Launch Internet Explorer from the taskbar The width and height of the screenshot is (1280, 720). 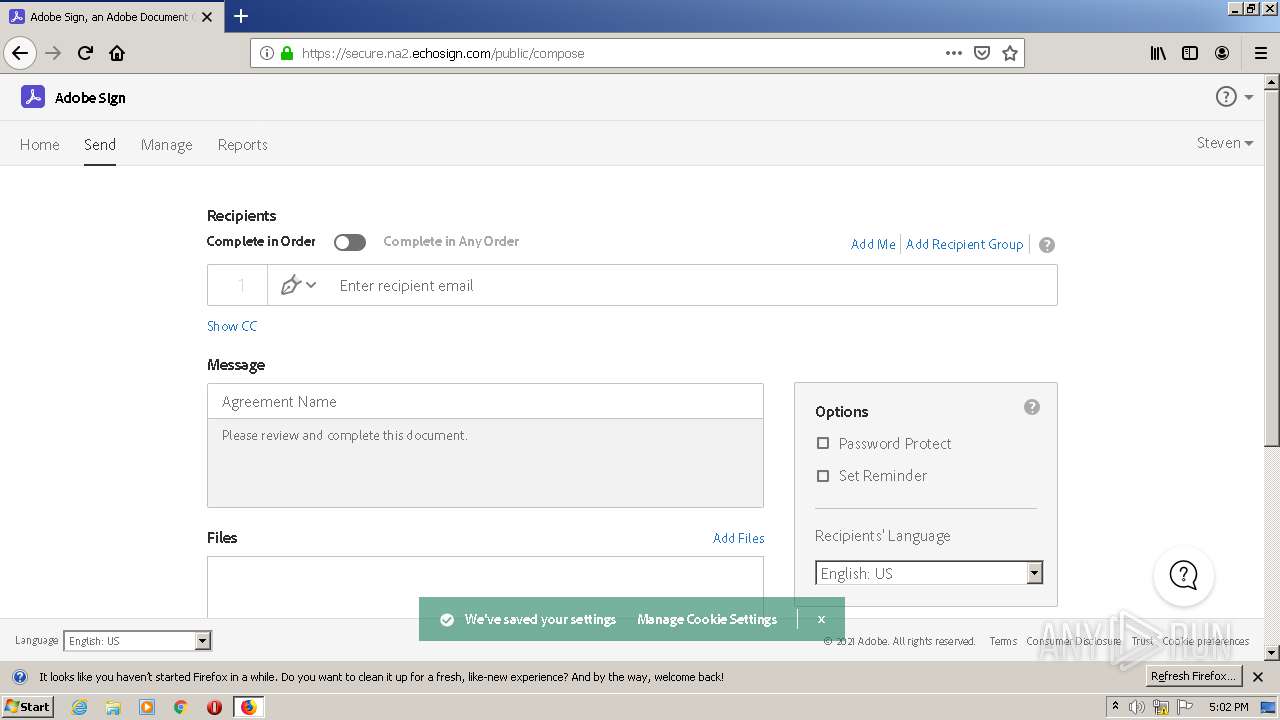(x=79, y=707)
